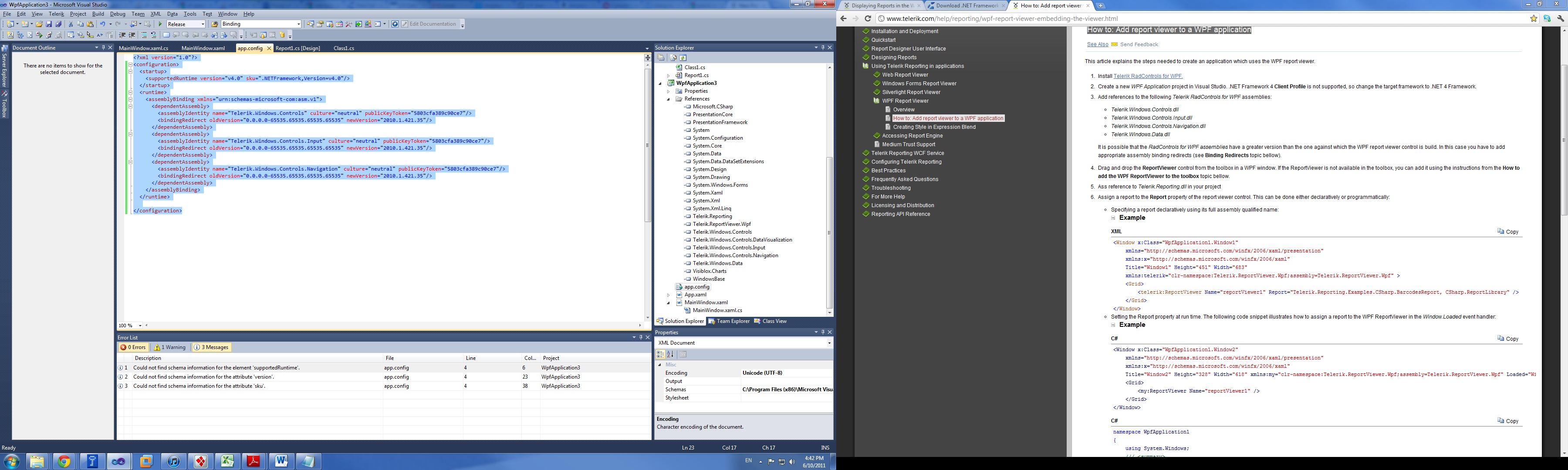Click the green Start Debugging arrow
Viewport: 1568px width, 470px height.
(x=160, y=24)
